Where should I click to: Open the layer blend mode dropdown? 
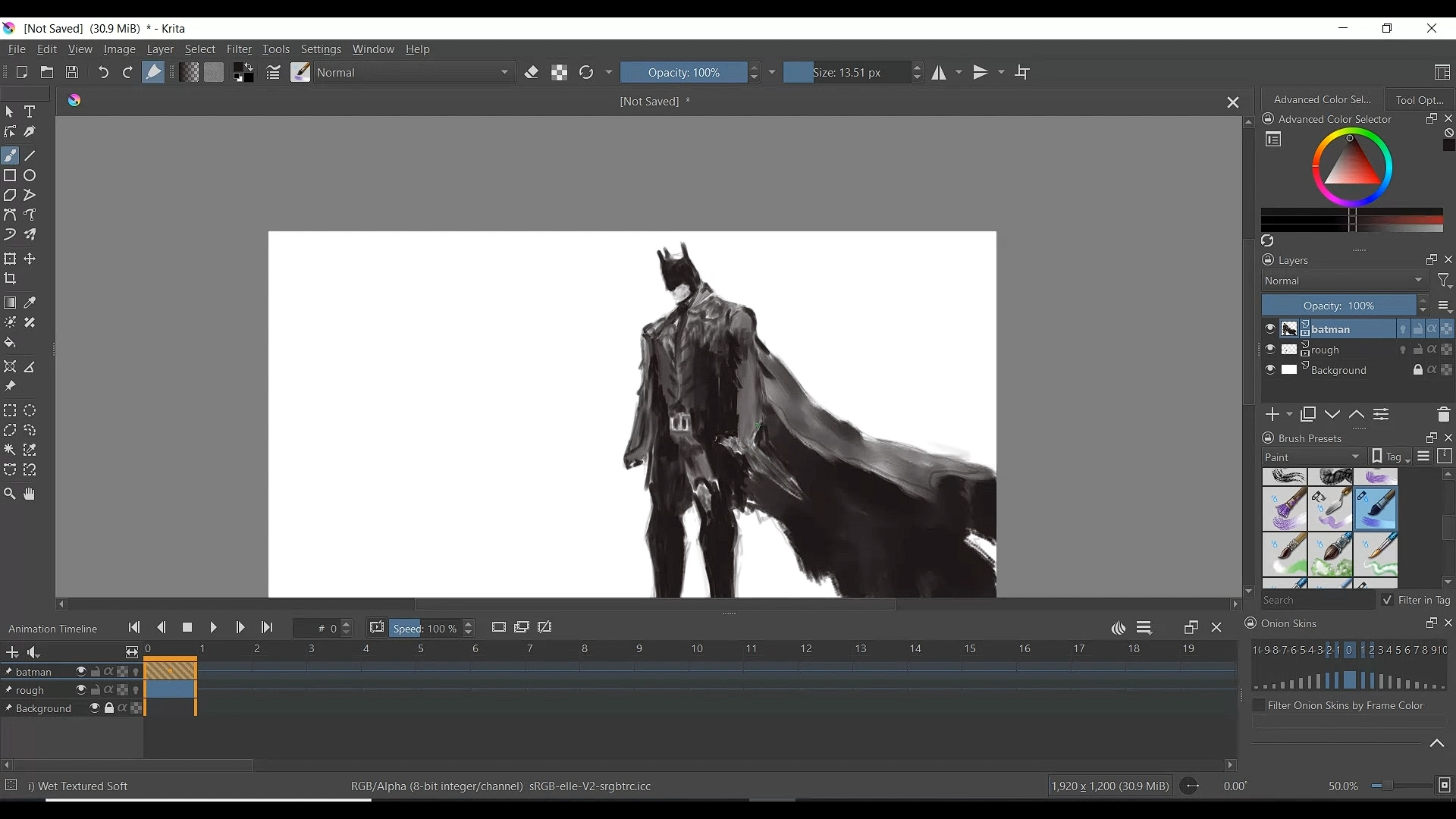click(x=1345, y=281)
